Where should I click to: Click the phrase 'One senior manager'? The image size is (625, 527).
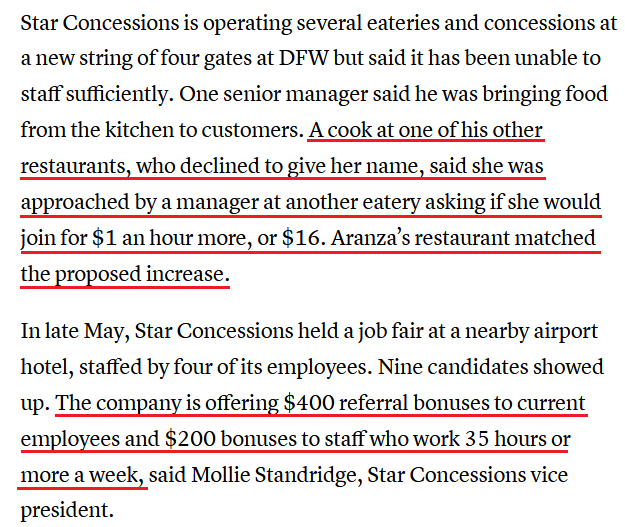pos(273,94)
